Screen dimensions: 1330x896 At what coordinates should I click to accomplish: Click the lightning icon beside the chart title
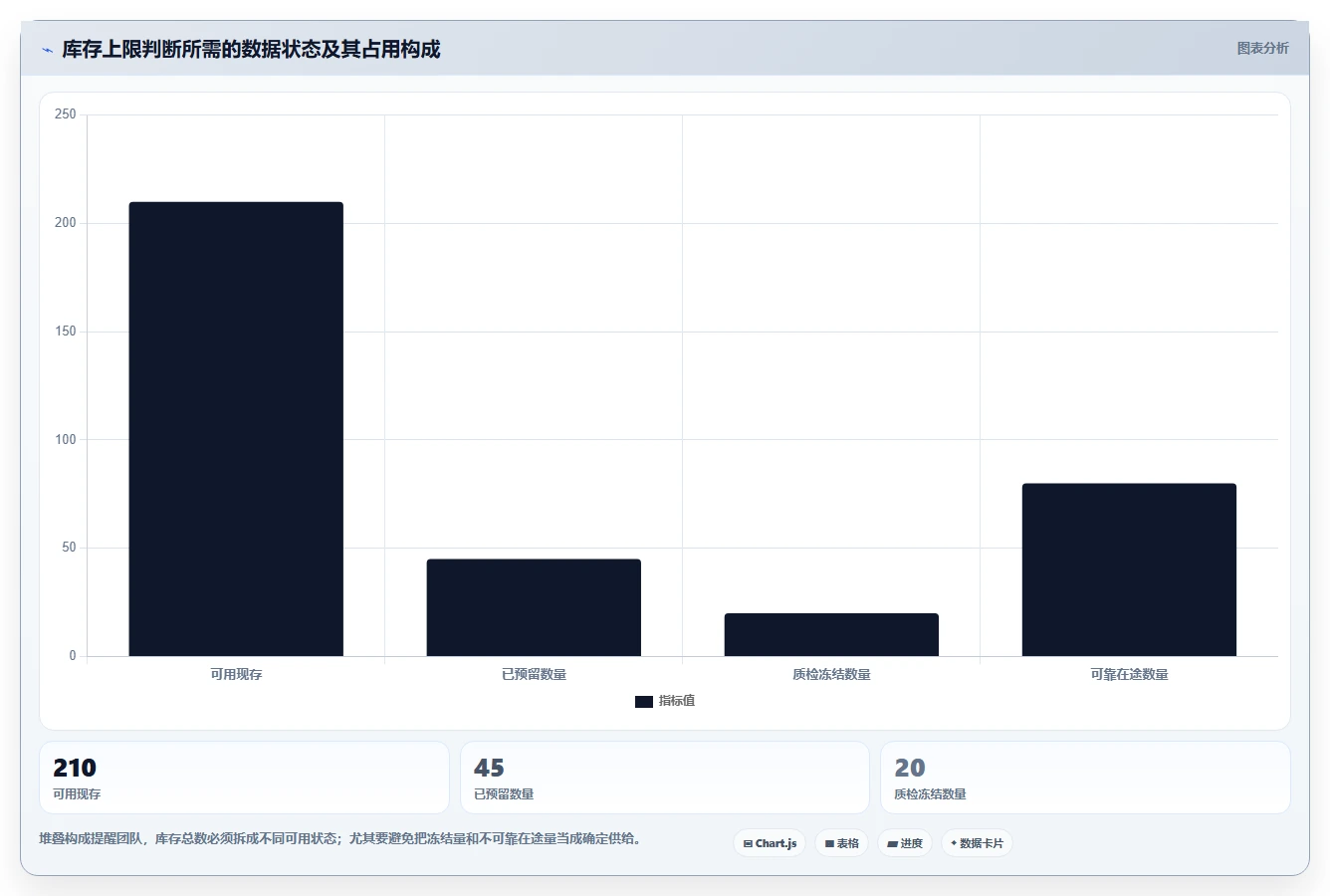pyautogui.click(x=47, y=50)
